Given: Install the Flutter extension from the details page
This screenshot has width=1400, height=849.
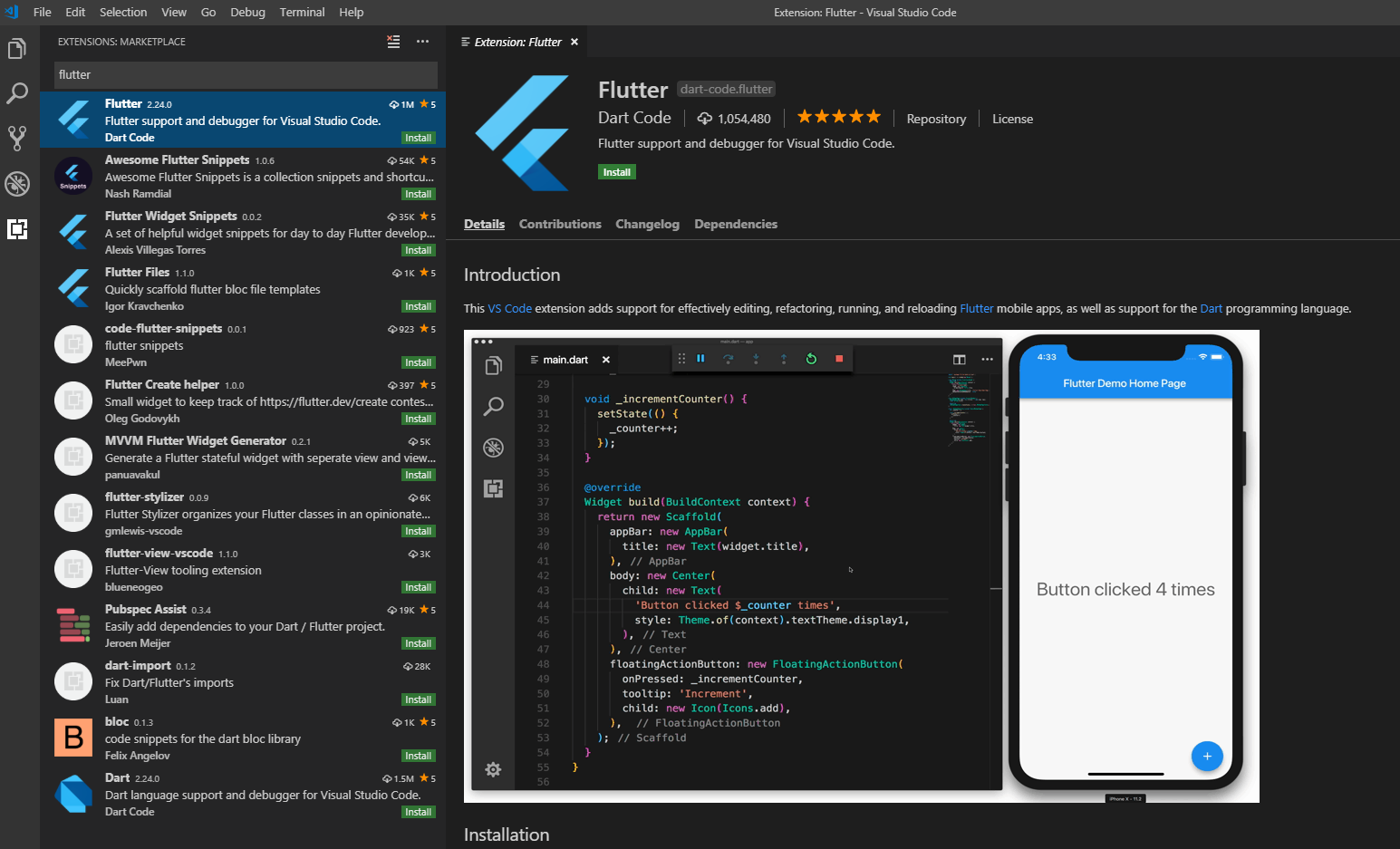Looking at the screenshot, I should 616,171.
